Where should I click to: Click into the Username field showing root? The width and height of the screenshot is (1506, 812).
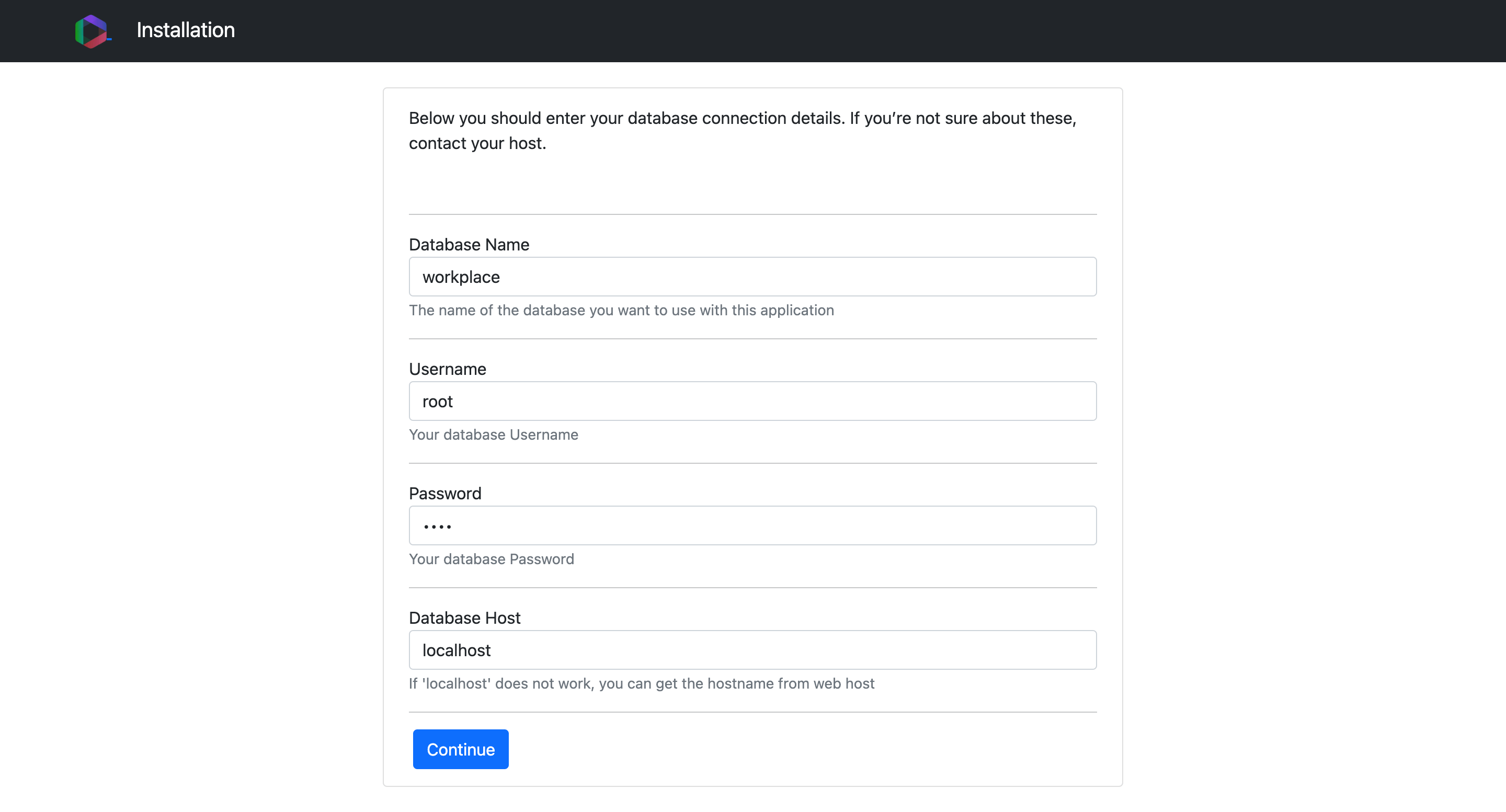[x=752, y=401]
